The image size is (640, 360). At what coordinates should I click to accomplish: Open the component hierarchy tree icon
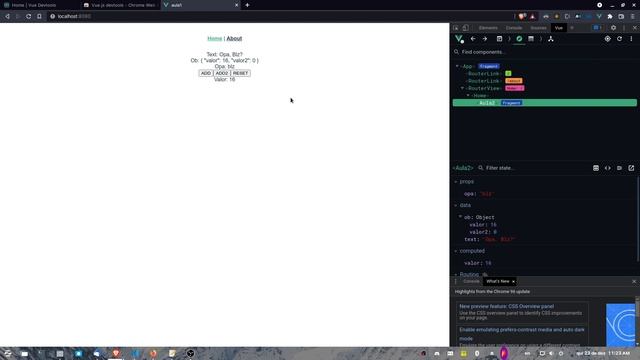551,39
